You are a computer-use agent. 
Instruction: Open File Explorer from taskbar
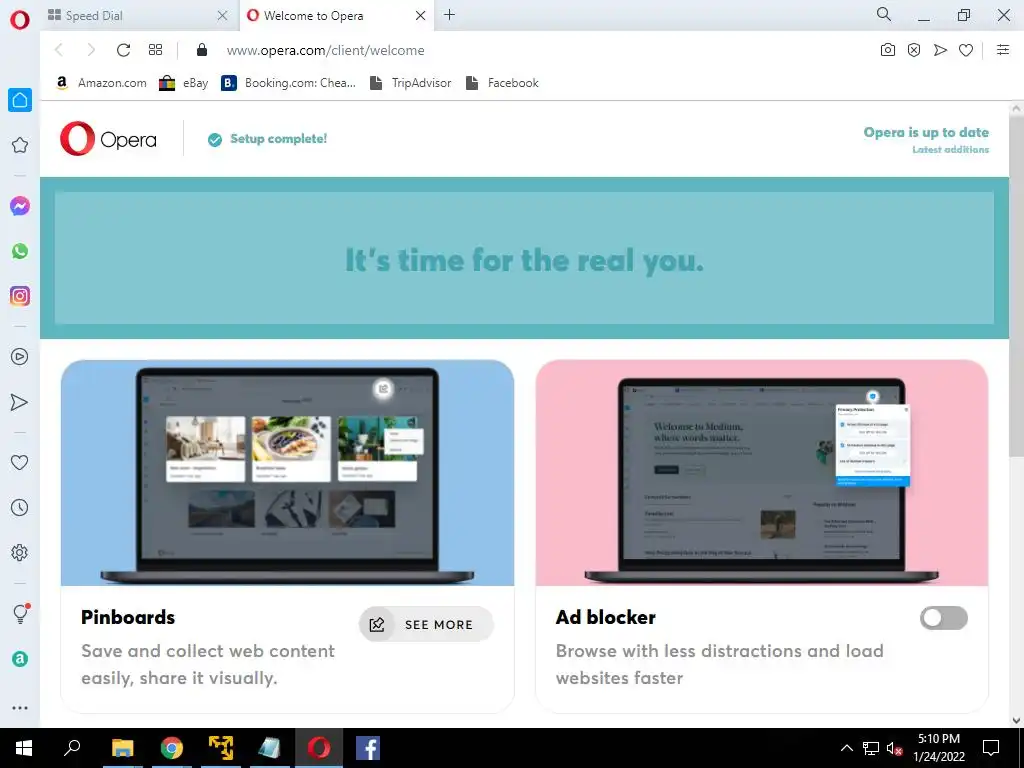pyautogui.click(x=122, y=748)
